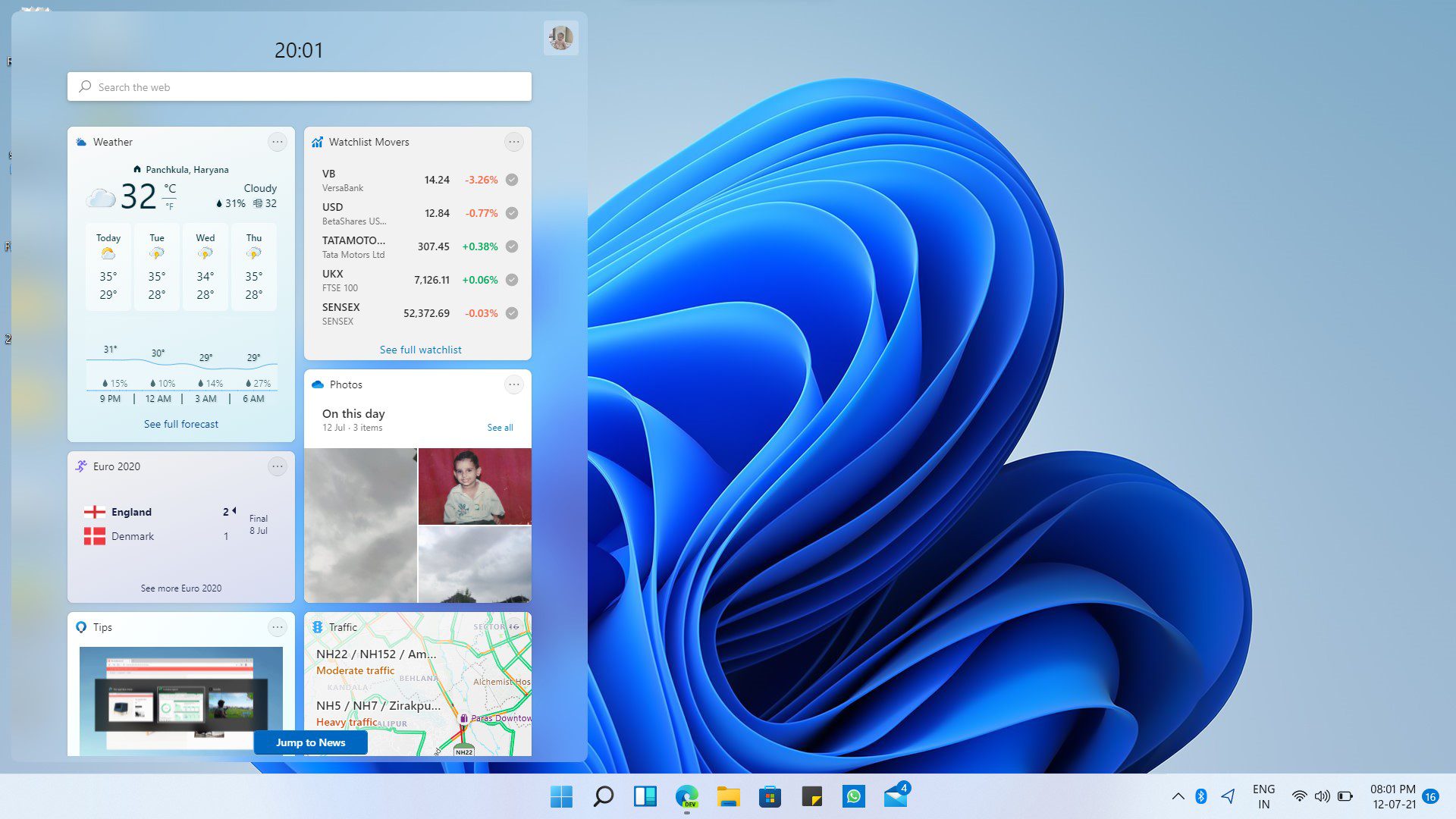Open the Euro 2020 widget menu

coord(278,466)
